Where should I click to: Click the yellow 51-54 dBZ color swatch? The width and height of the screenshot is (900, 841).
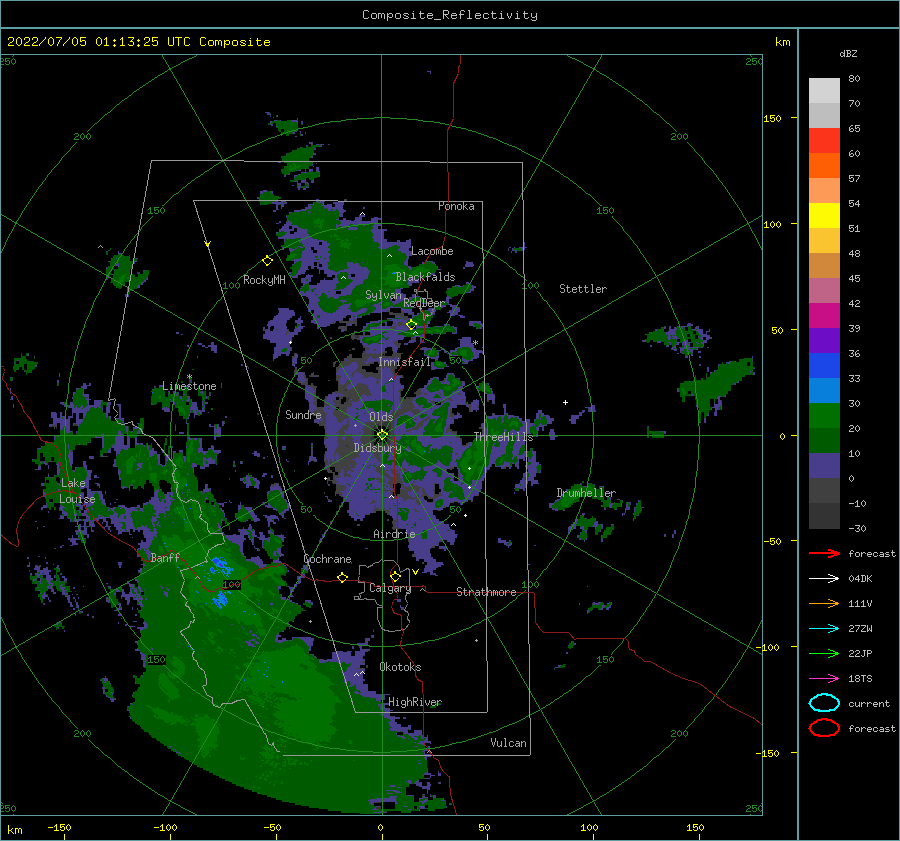pyautogui.click(x=824, y=216)
